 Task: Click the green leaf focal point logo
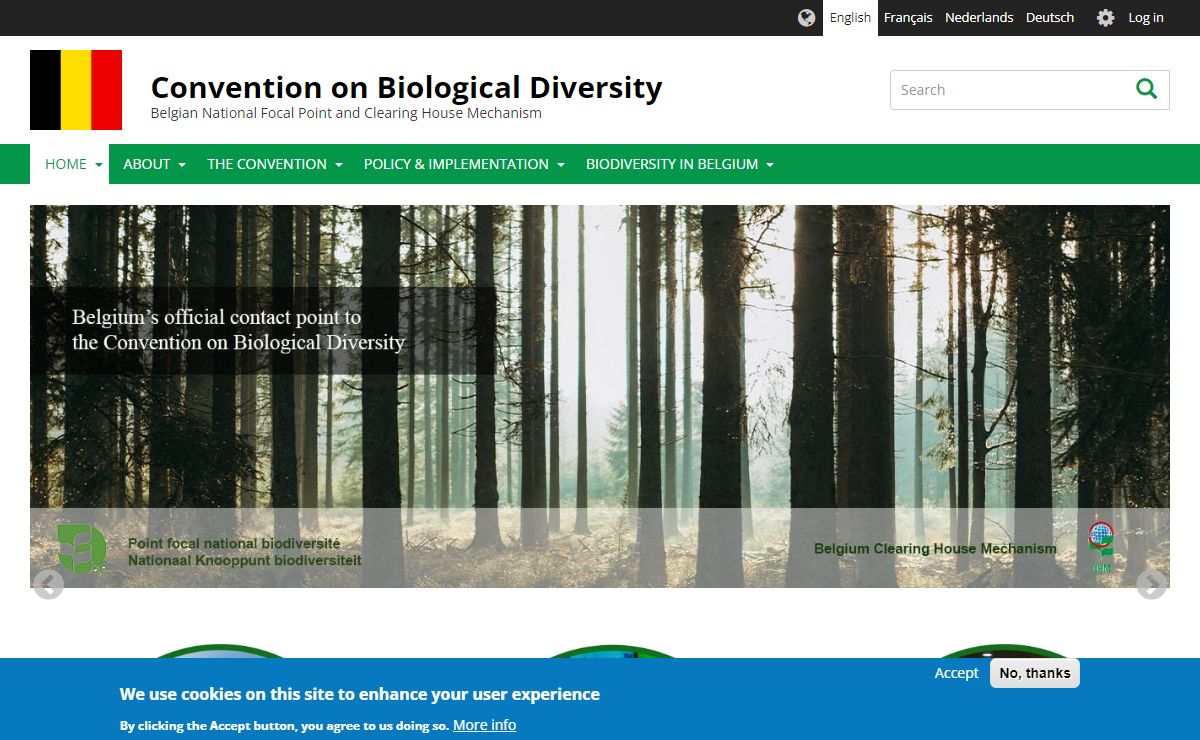click(82, 548)
